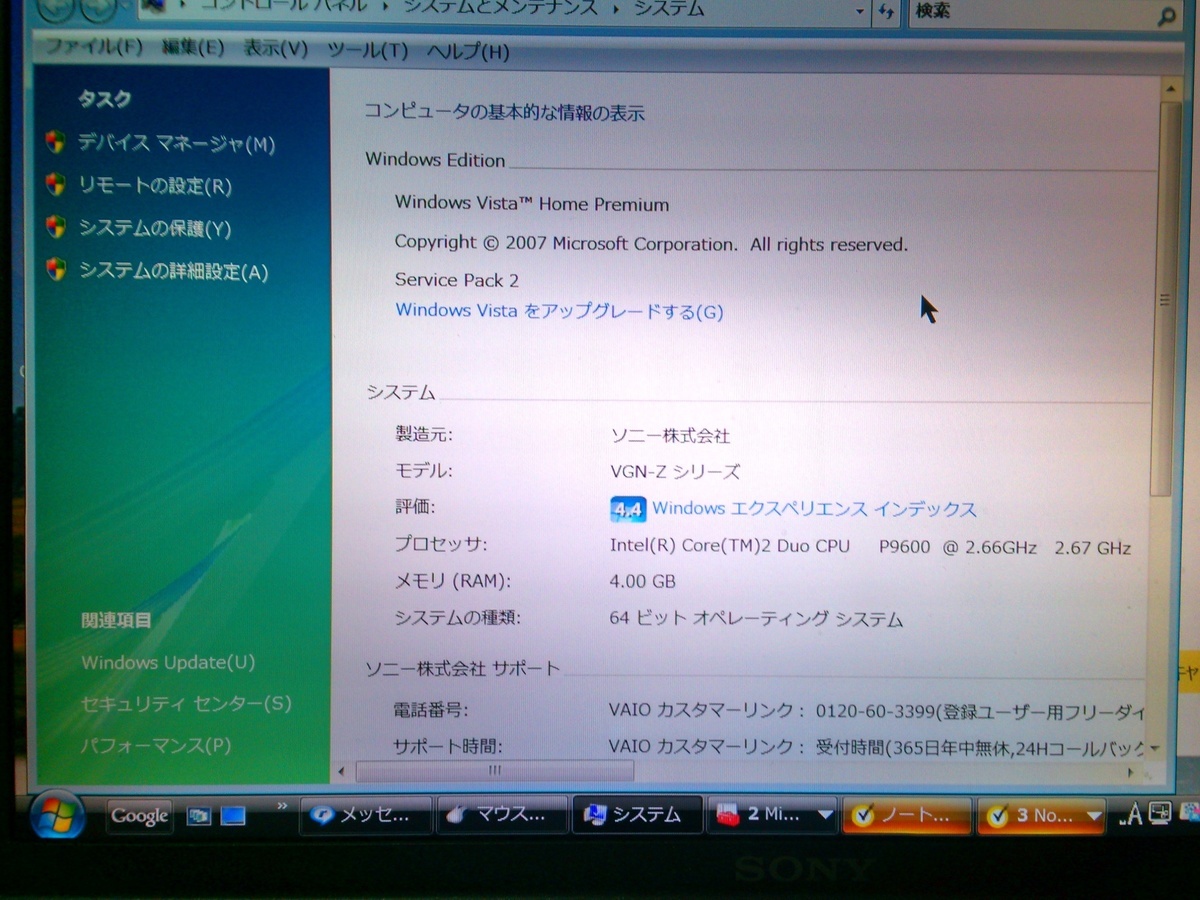The image size is (1200, 900).
Task: Open デバイス マネージャ(M) task link
Action: [176, 144]
